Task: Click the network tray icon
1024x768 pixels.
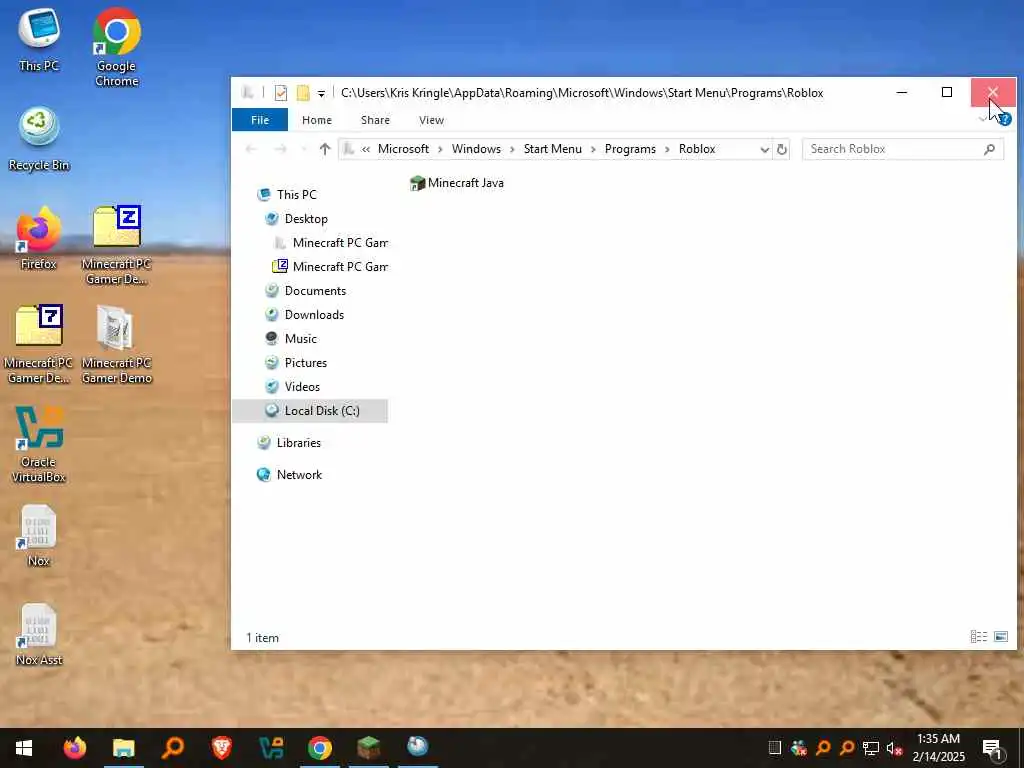Action: pyautogui.click(x=871, y=748)
